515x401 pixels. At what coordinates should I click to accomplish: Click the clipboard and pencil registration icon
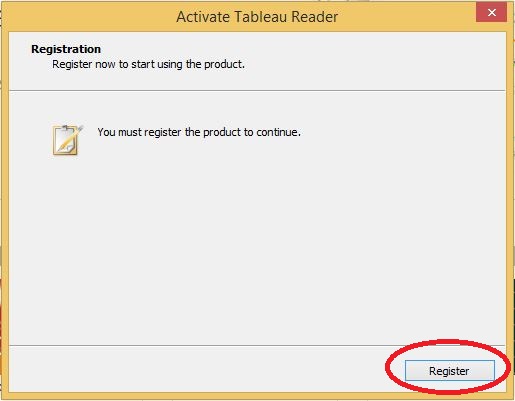point(67,140)
